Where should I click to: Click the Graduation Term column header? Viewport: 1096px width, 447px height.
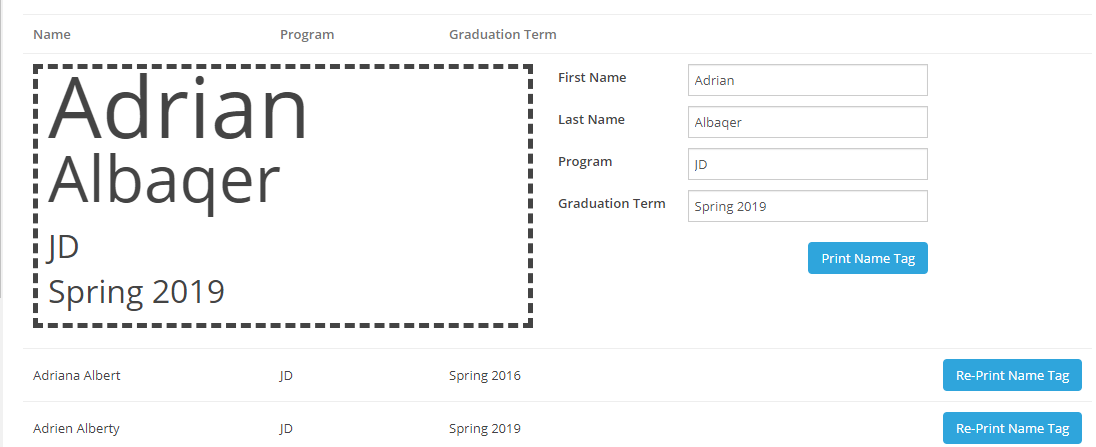[x=502, y=35]
